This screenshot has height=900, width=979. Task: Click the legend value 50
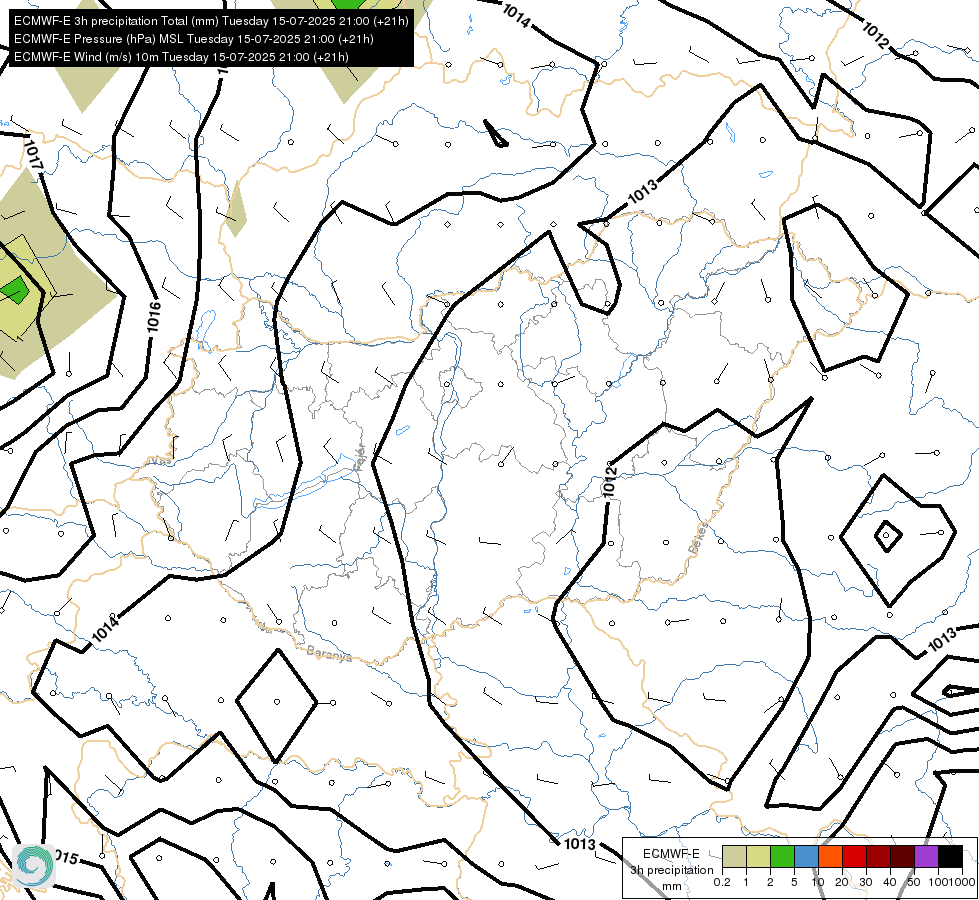click(914, 883)
